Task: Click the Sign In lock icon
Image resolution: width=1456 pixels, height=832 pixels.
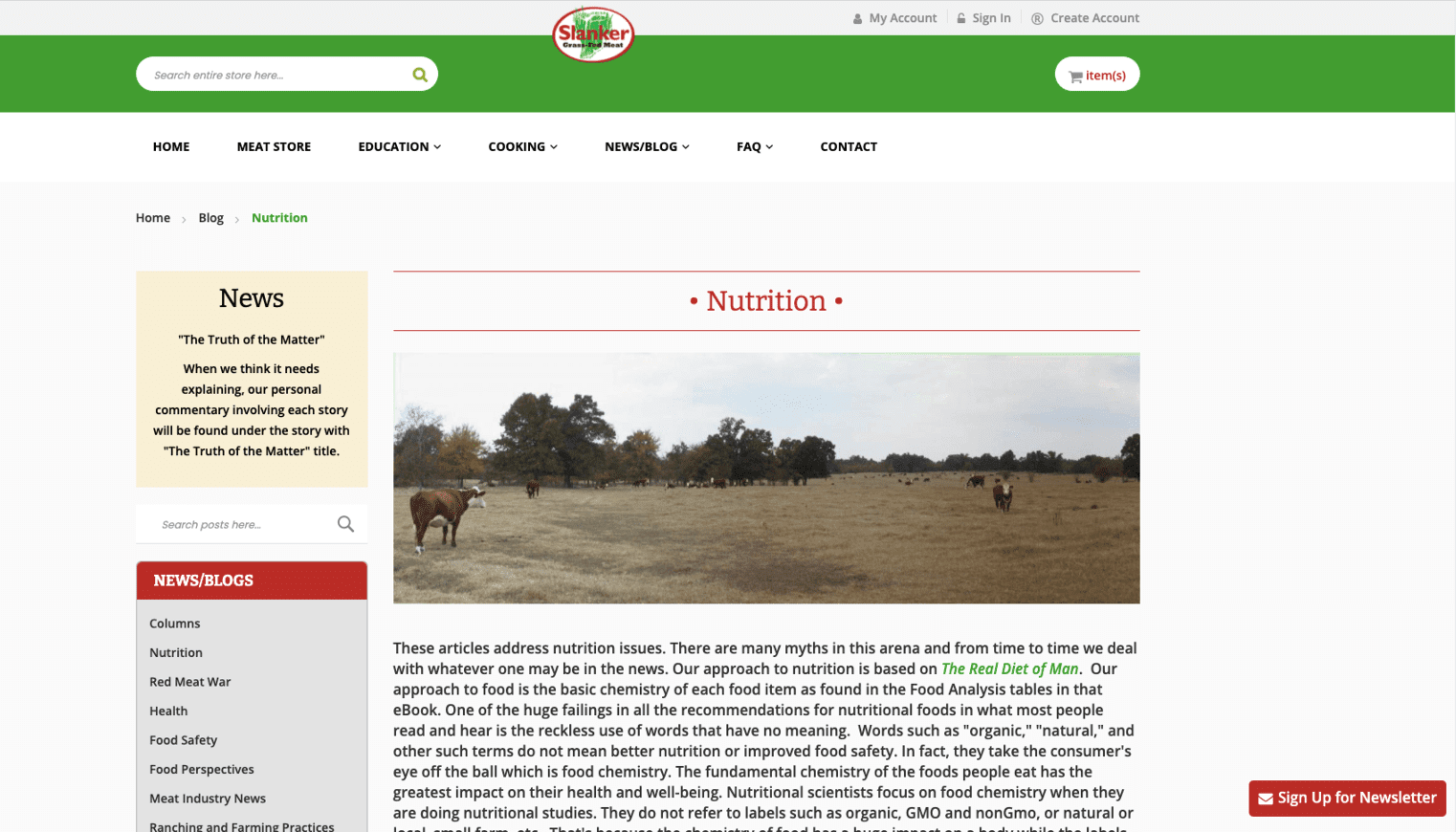Action: click(961, 18)
